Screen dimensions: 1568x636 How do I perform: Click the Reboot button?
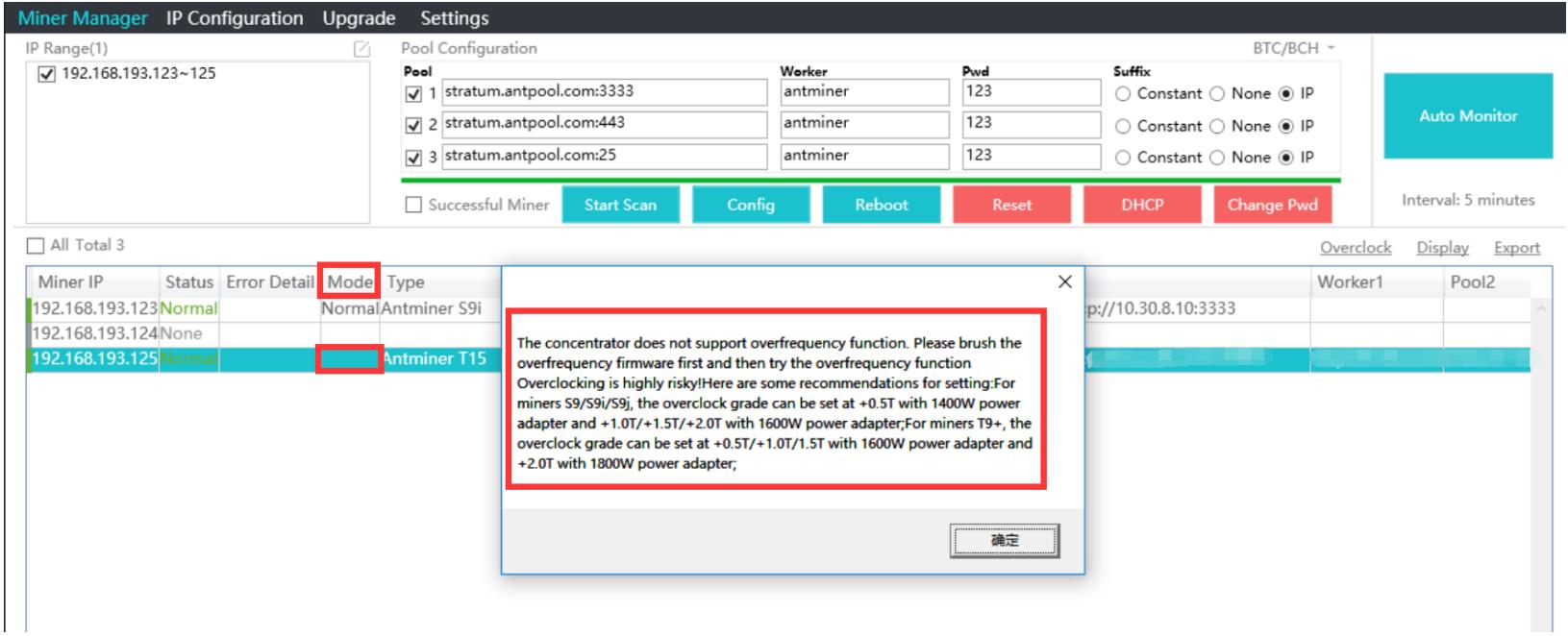(882, 205)
